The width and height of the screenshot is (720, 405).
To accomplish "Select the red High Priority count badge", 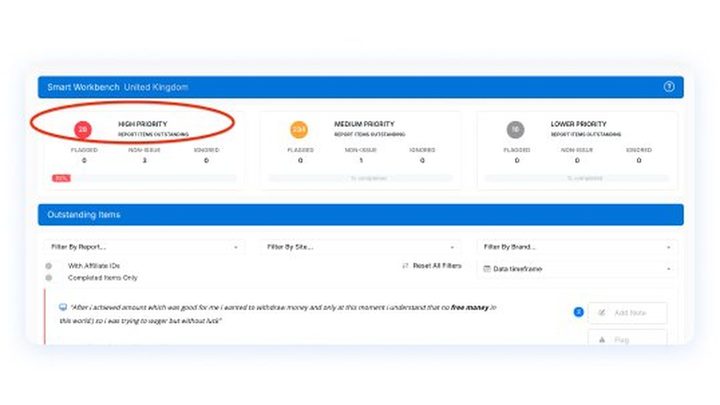I will click(x=83, y=129).
